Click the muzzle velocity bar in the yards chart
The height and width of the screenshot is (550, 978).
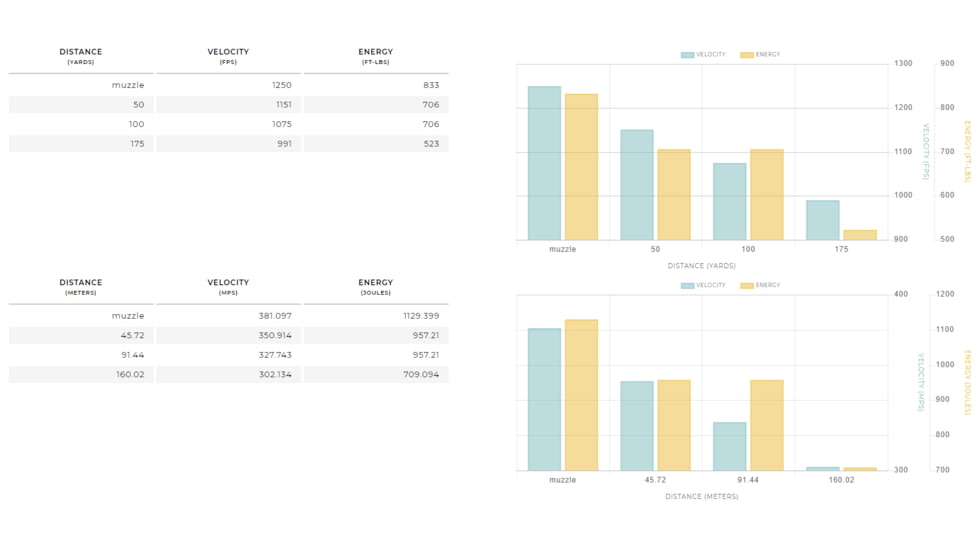click(x=545, y=163)
